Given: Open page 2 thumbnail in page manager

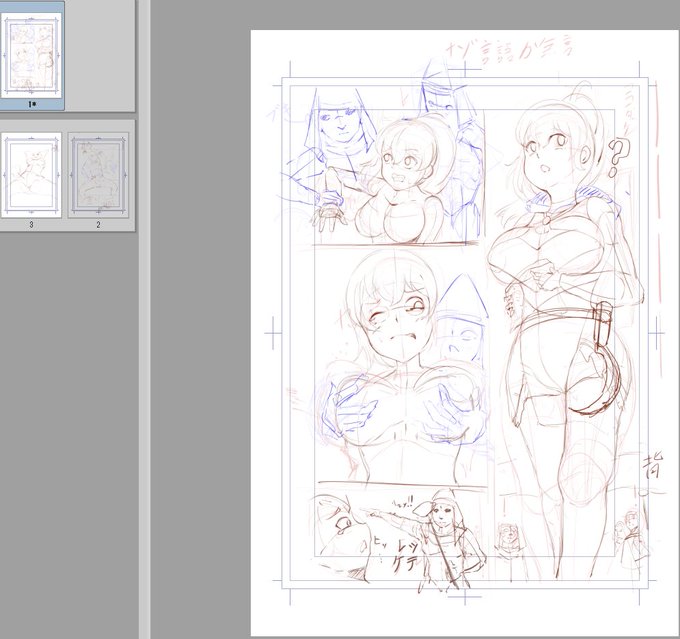Looking at the screenshot, I should pos(98,175).
